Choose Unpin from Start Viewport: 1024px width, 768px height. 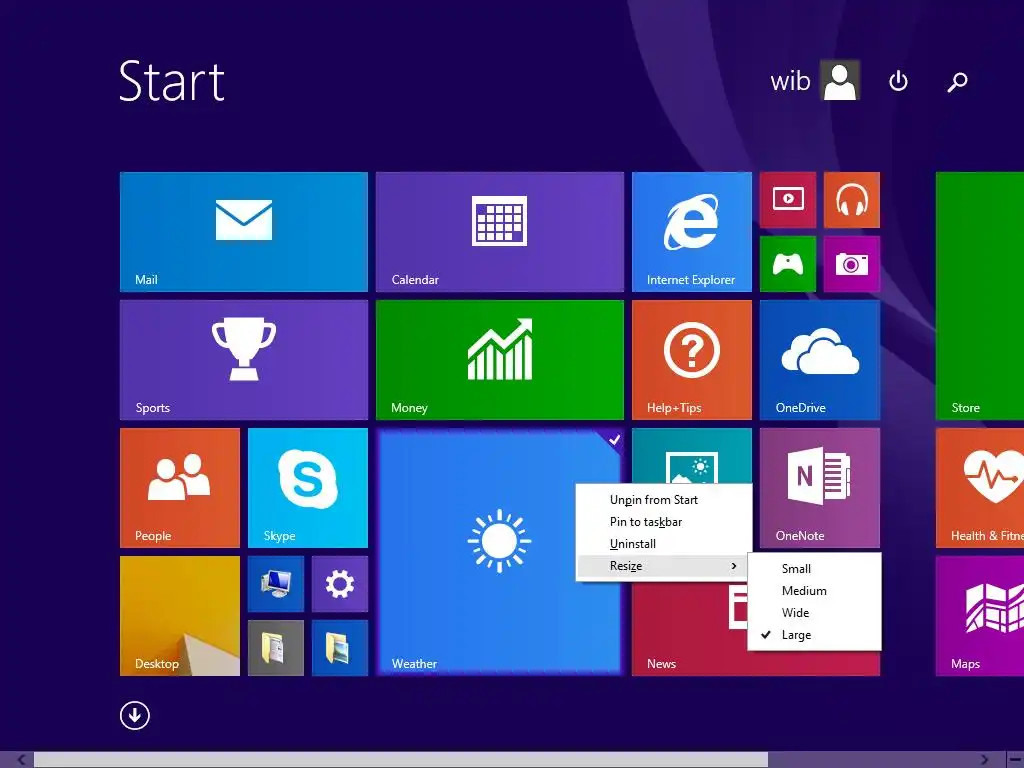point(664,500)
